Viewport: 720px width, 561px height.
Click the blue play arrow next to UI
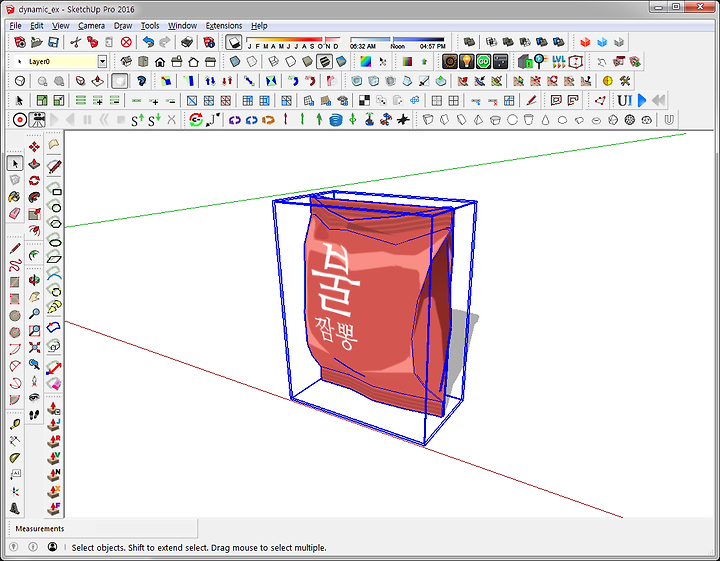point(642,101)
